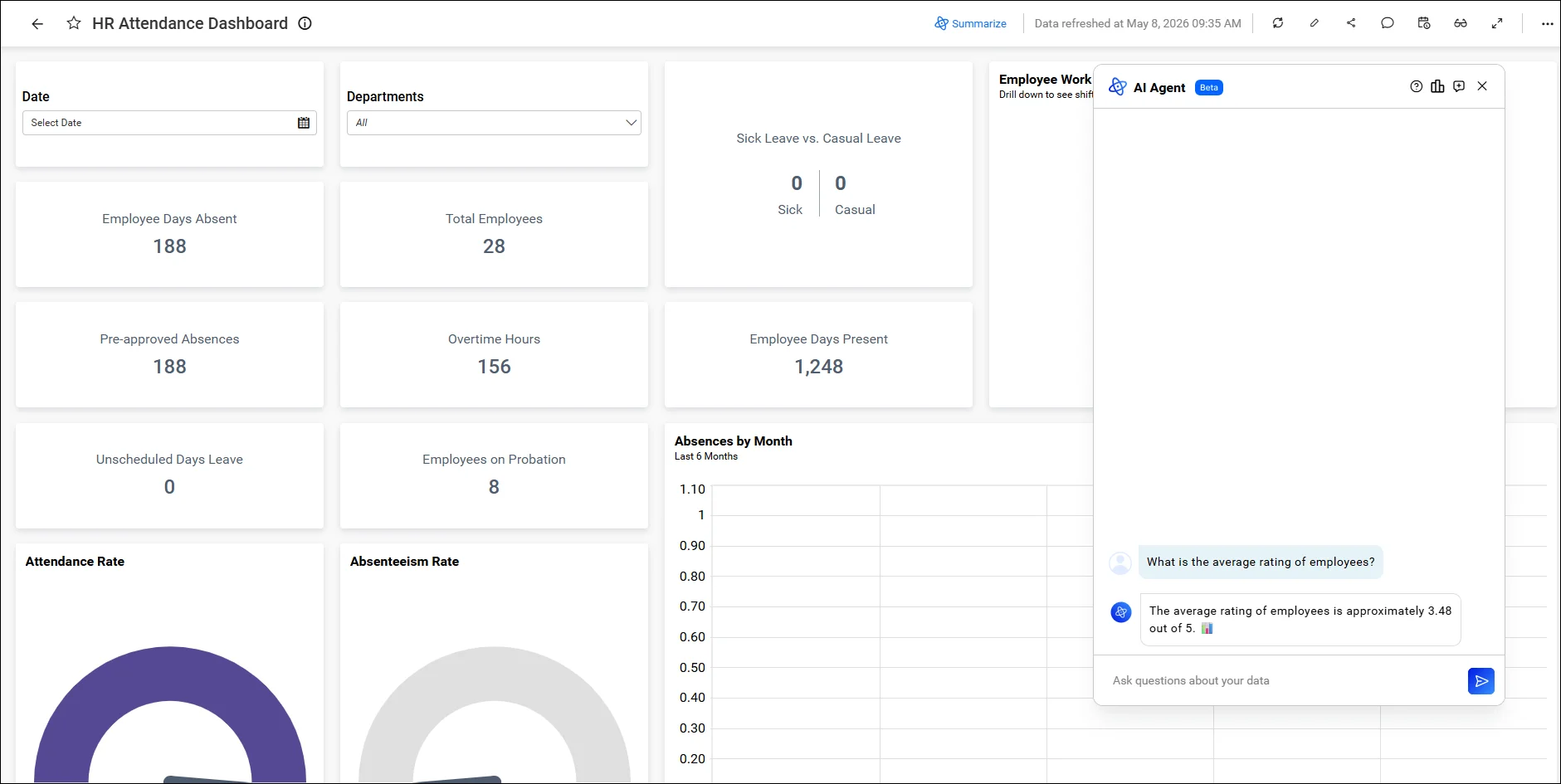Click the Employee Work widget title
This screenshot has width=1561, height=784.
point(1045,80)
